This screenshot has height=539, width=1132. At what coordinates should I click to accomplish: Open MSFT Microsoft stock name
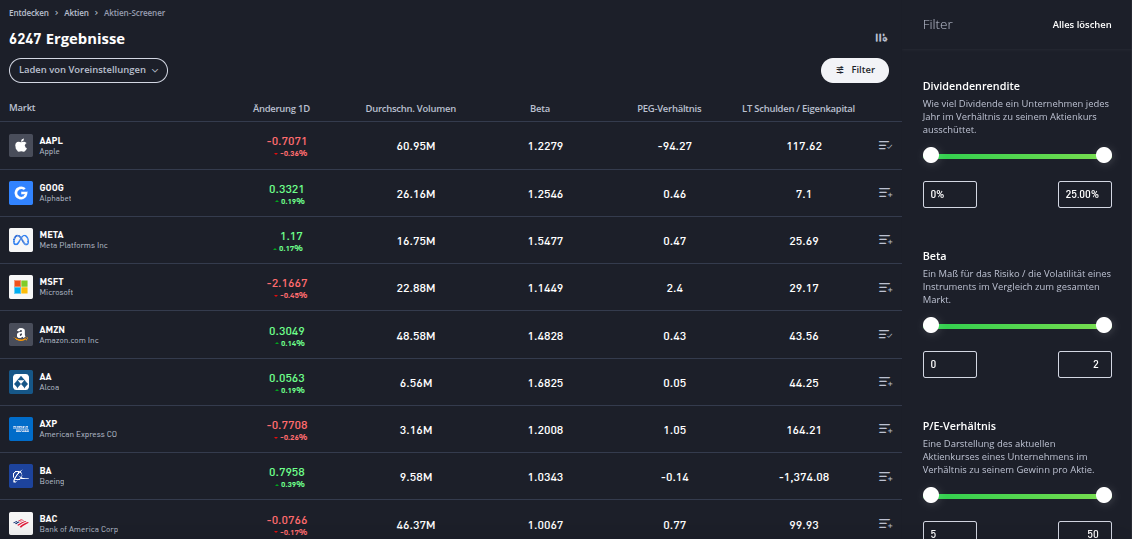(56, 286)
